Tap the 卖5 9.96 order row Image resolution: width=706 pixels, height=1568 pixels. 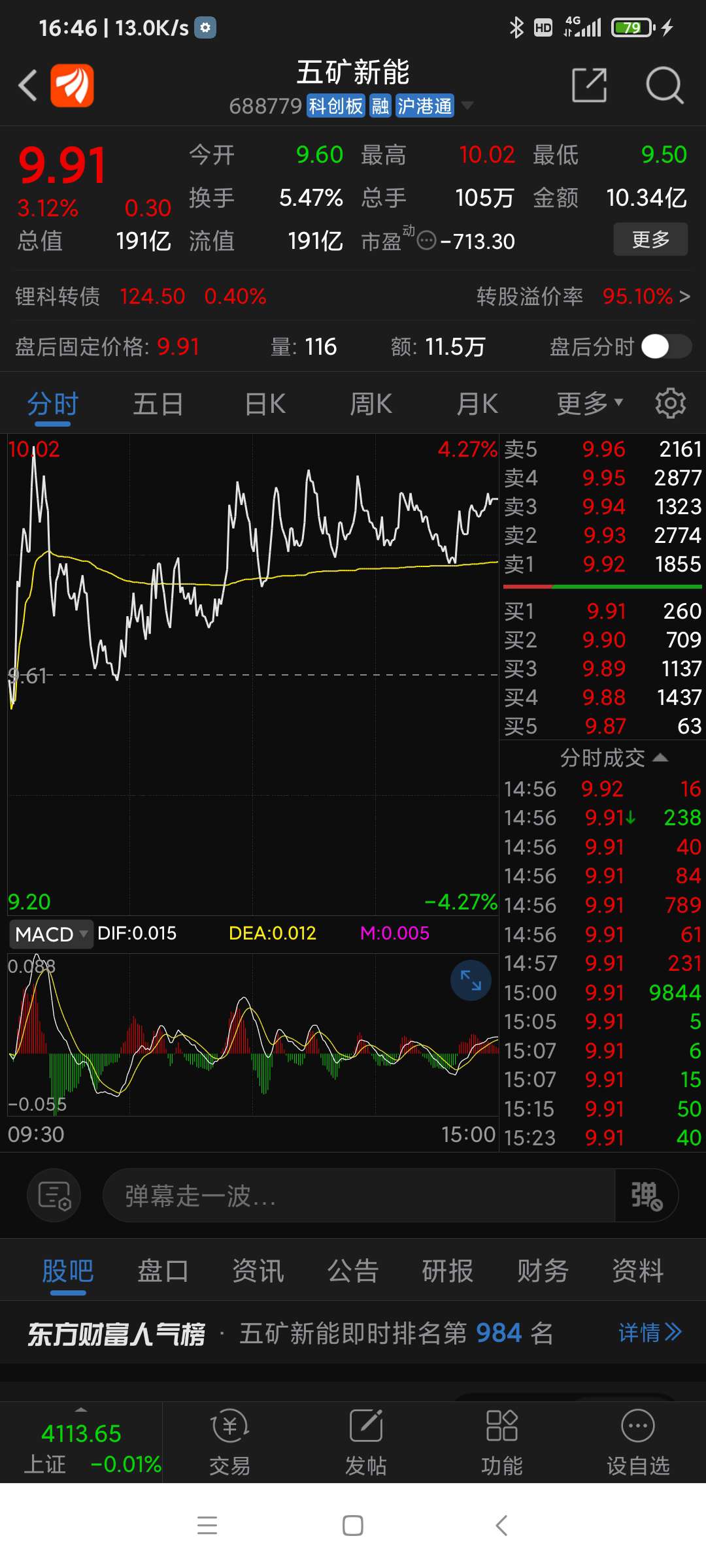point(602,449)
